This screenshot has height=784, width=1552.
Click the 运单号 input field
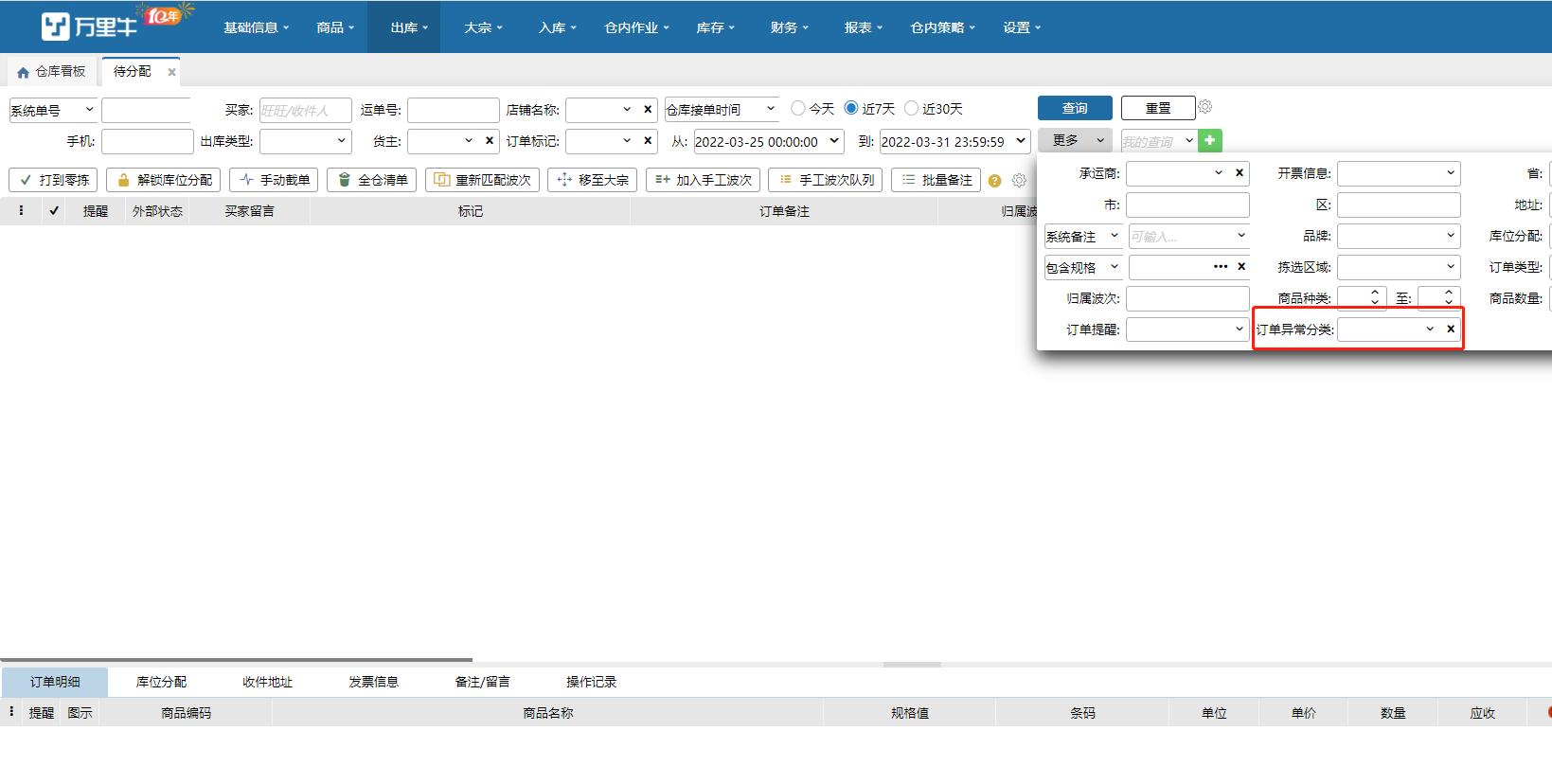[453, 110]
